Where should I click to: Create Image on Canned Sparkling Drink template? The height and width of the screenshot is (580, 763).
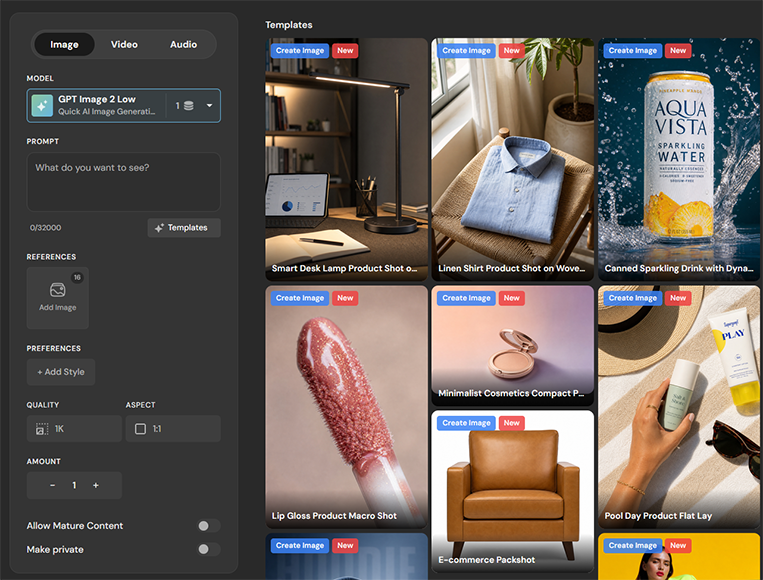[633, 51]
